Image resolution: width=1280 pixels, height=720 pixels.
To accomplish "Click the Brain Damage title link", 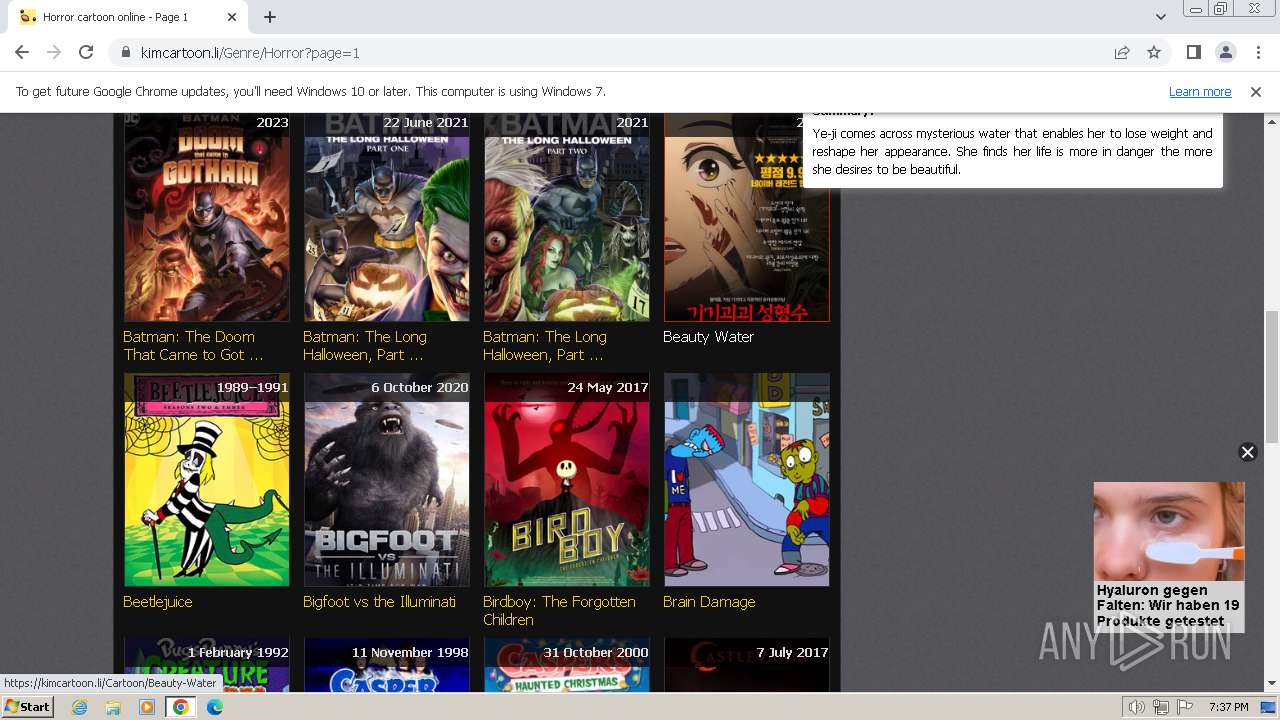I will 709,602.
